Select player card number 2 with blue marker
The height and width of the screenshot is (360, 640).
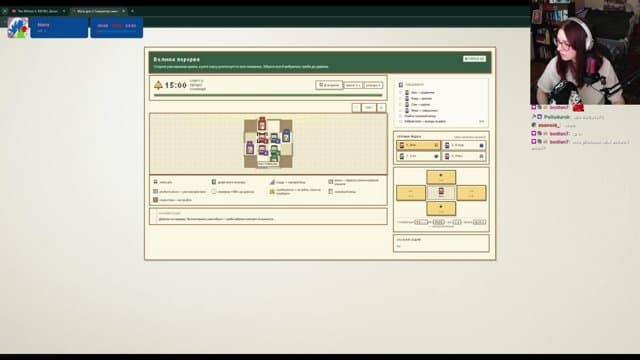[464, 145]
